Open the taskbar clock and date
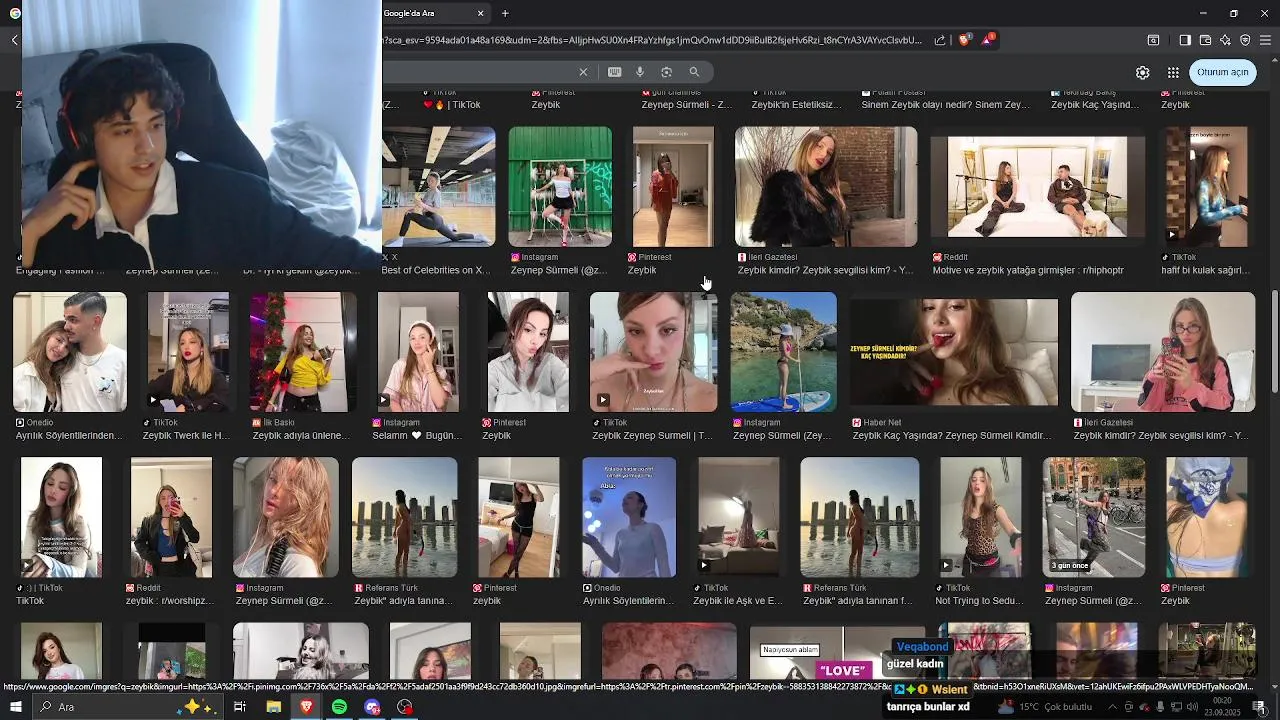Viewport: 1280px width, 720px height. click(x=1224, y=707)
